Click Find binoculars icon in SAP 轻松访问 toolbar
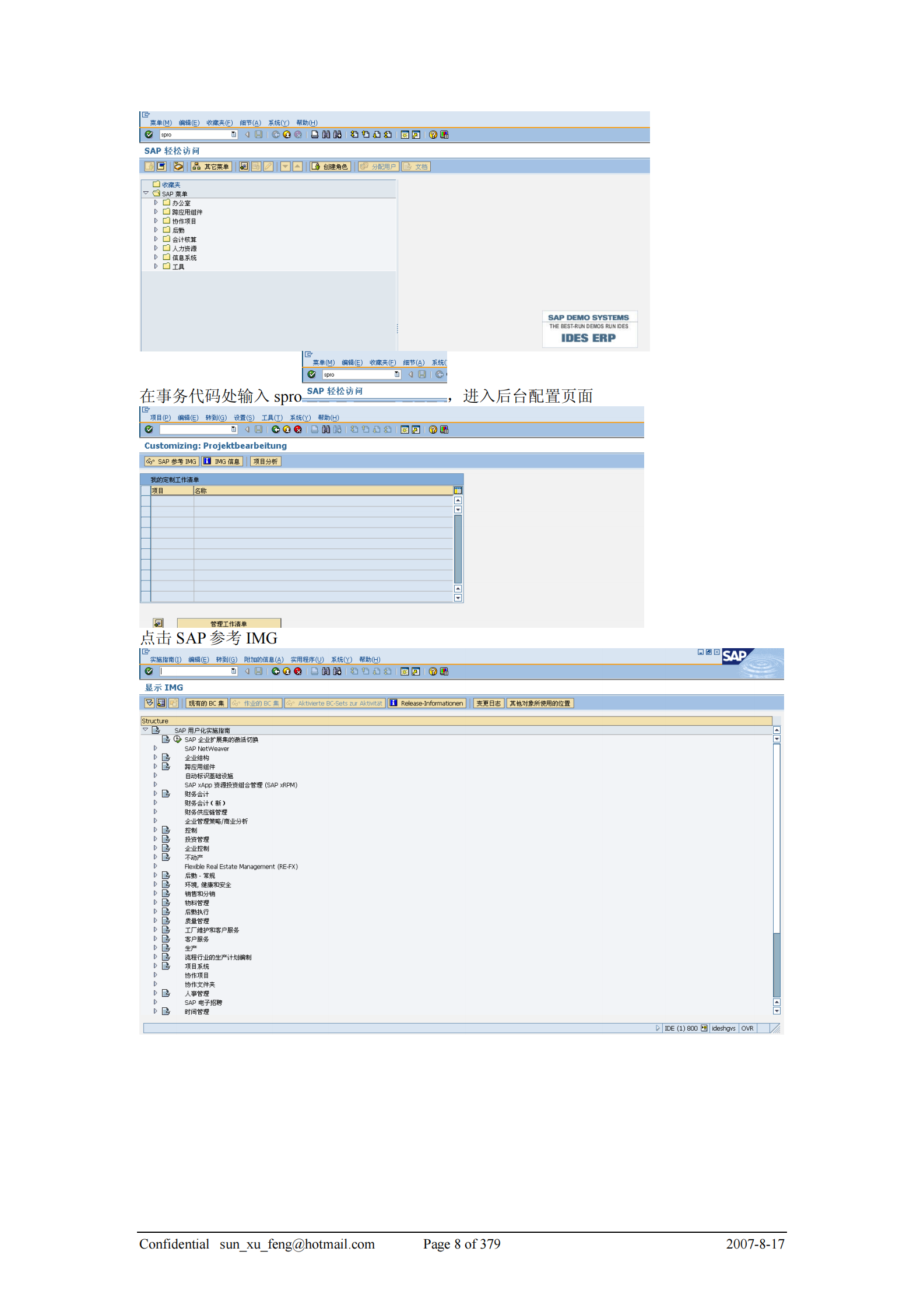Viewport: 924px width, 1308px height. tap(326, 135)
